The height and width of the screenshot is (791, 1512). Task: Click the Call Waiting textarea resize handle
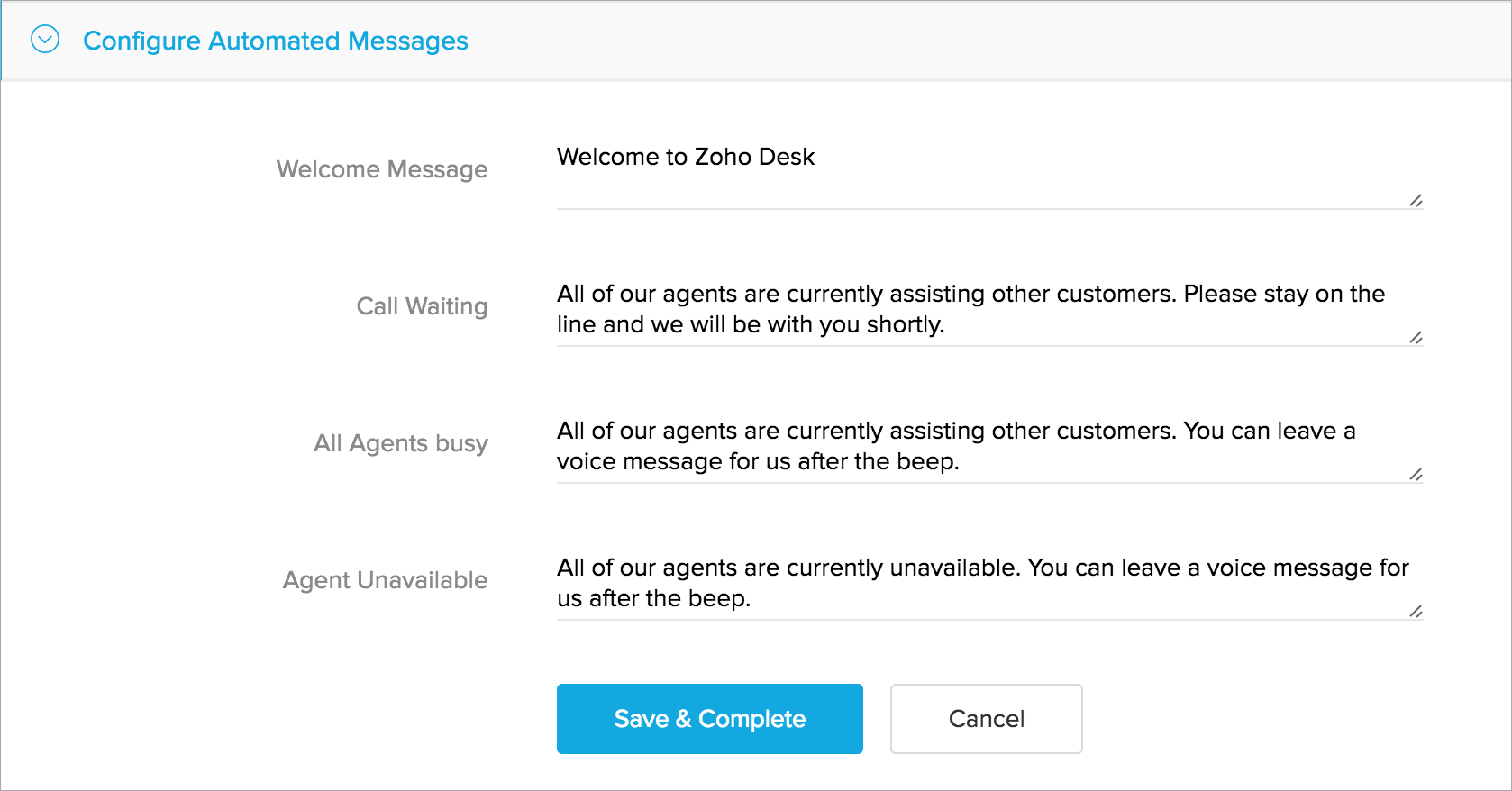[1416, 338]
